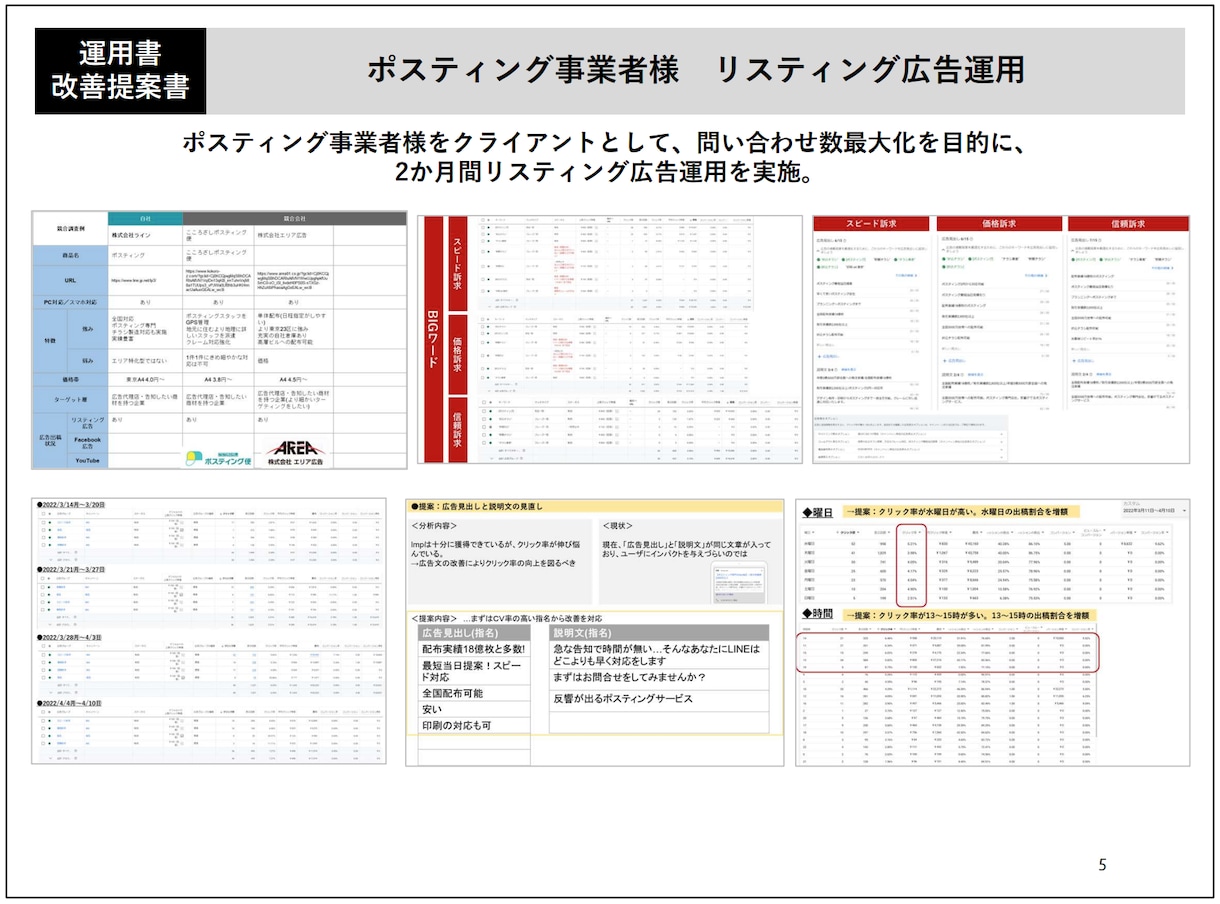Click the A4 3.8円〜 price cell

[x=219, y=381]
